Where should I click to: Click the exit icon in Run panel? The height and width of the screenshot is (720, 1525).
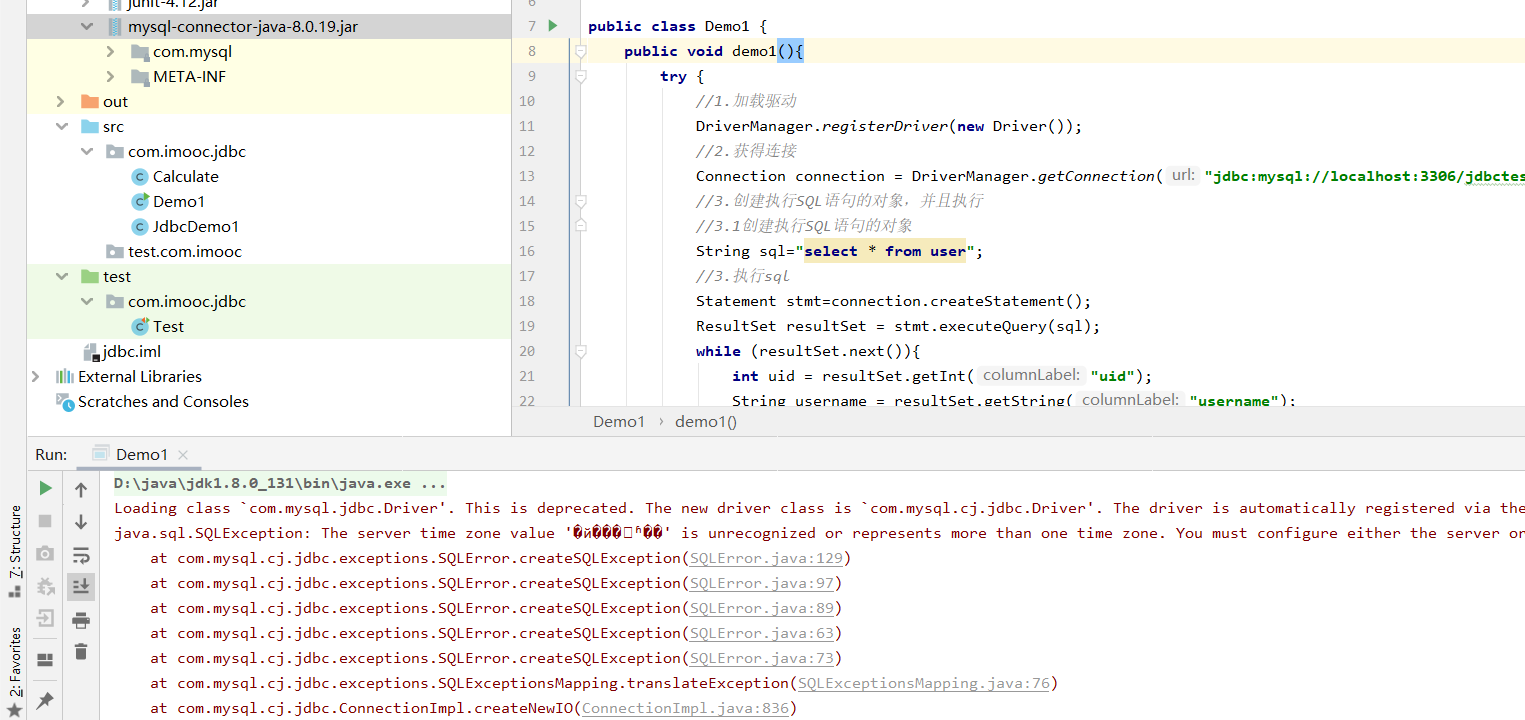(x=45, y=619)
